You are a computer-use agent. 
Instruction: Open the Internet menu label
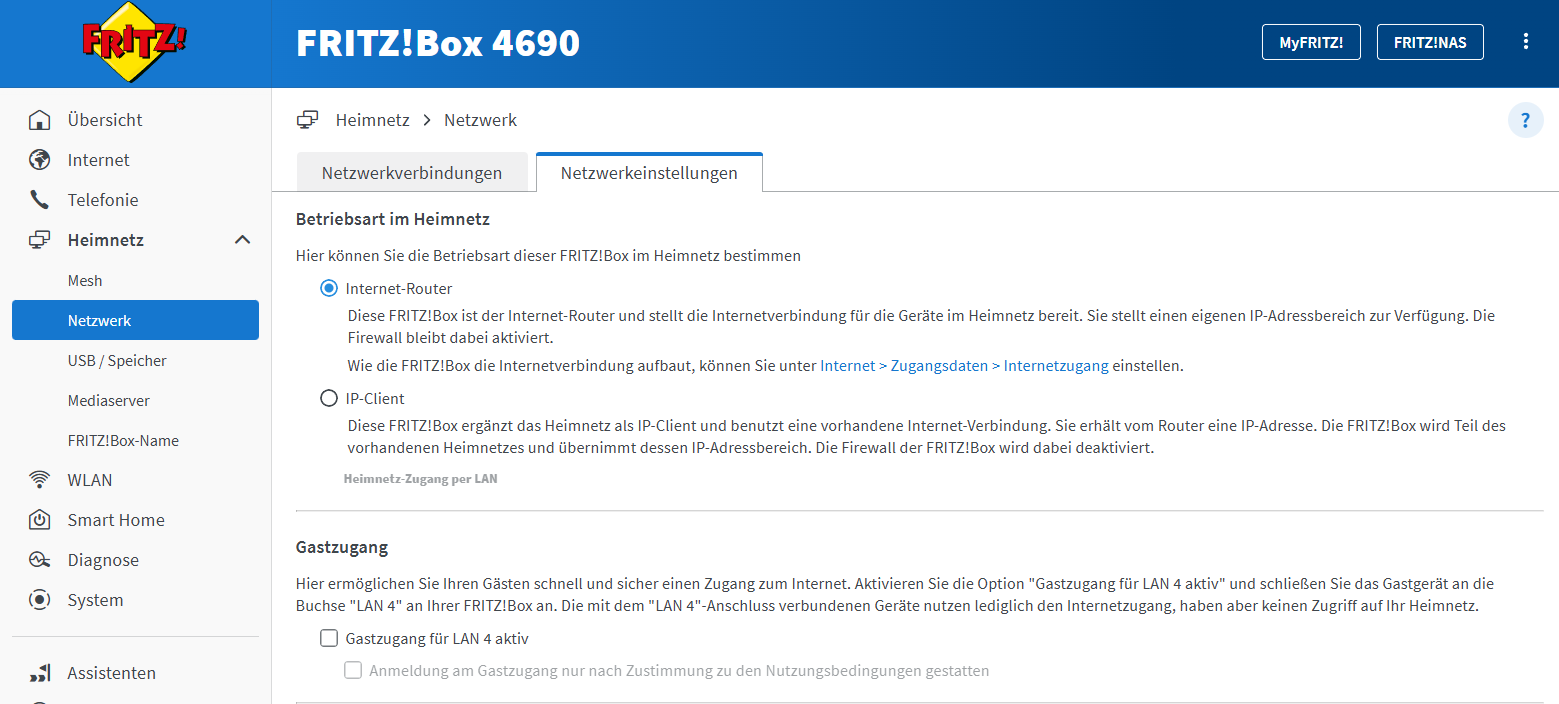[99, 160]
